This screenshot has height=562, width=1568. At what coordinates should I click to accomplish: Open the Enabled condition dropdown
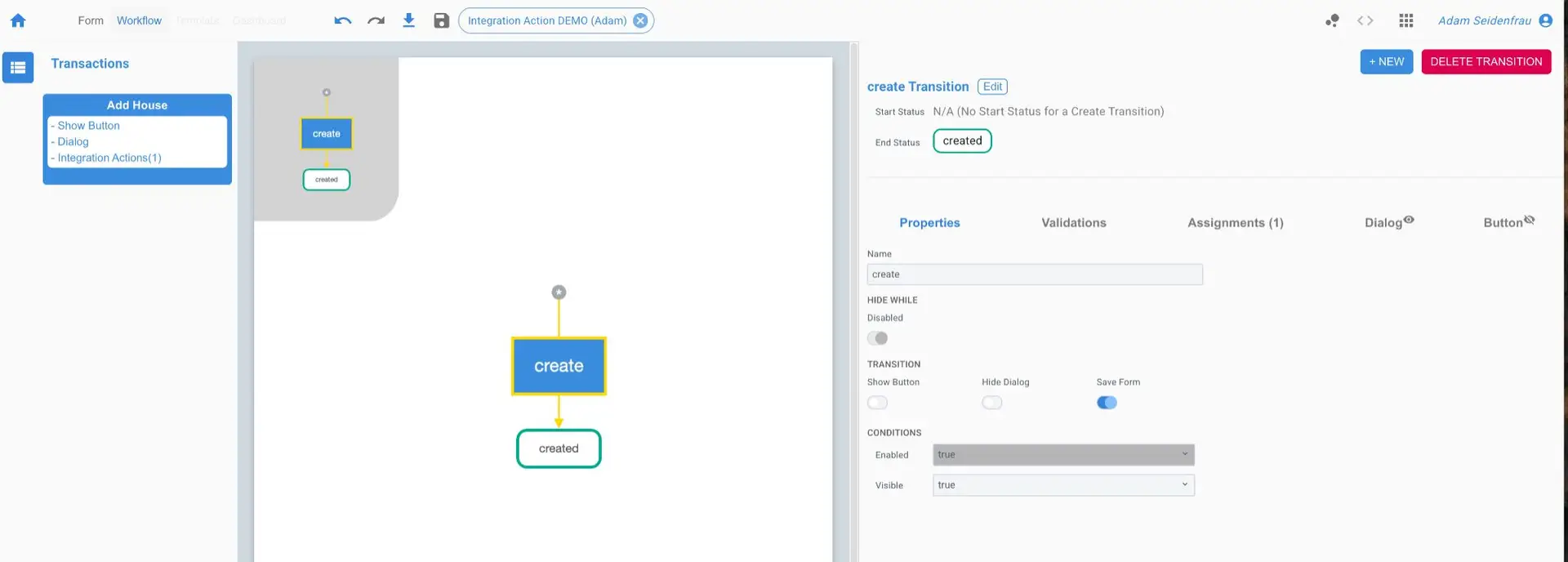1063,455
